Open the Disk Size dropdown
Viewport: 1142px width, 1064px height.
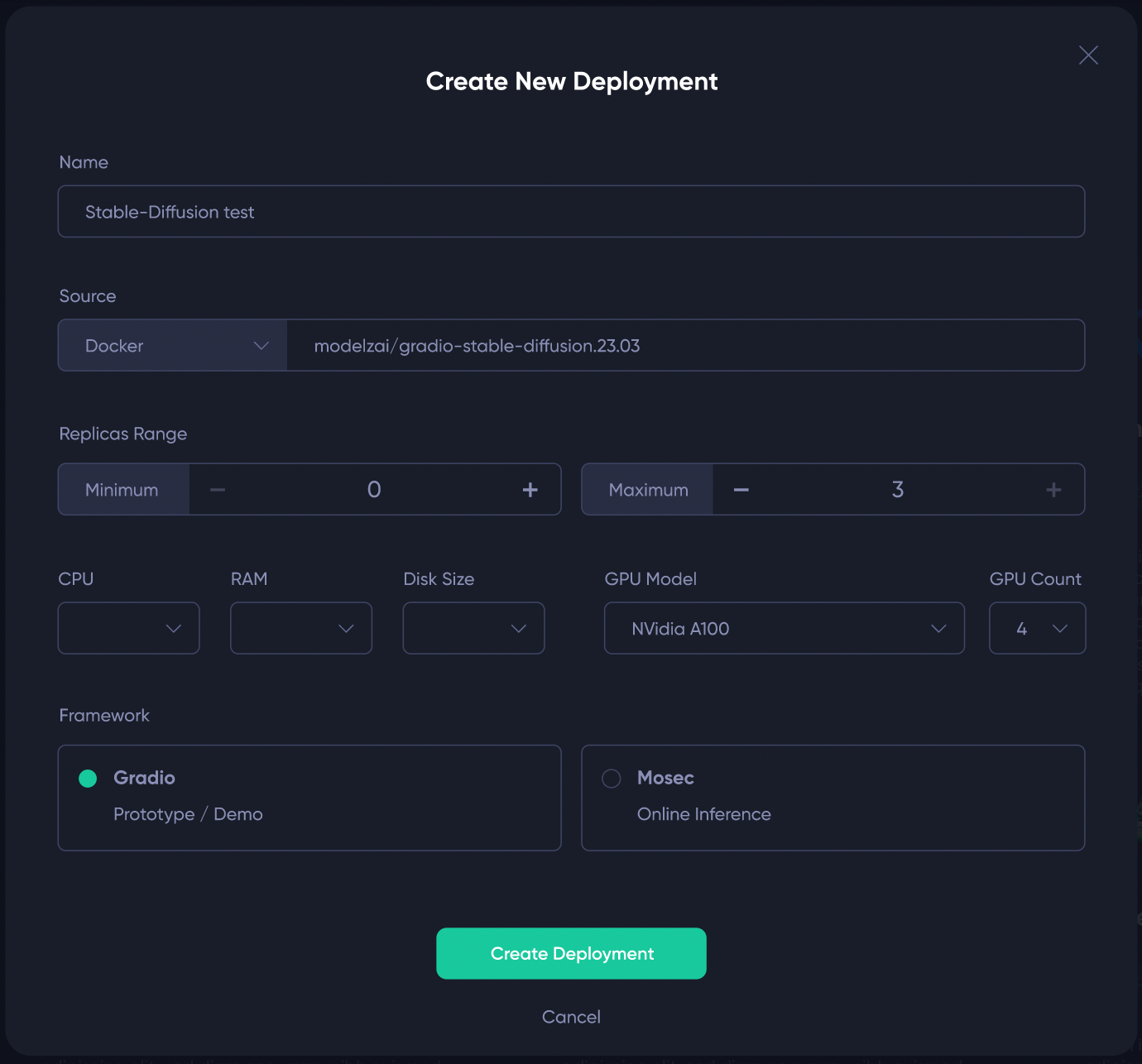[473, 628]
